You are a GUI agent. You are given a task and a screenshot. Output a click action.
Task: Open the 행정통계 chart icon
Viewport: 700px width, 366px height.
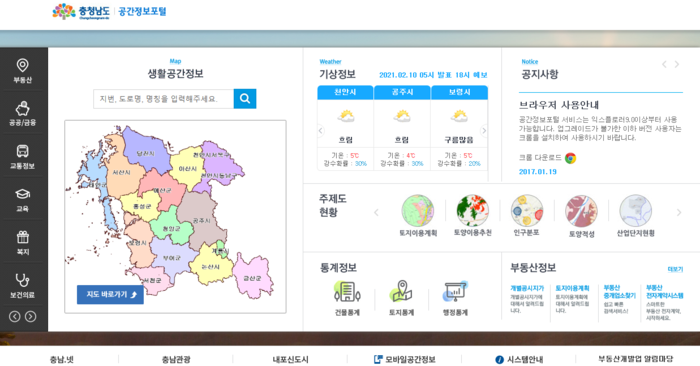[455, 291]
